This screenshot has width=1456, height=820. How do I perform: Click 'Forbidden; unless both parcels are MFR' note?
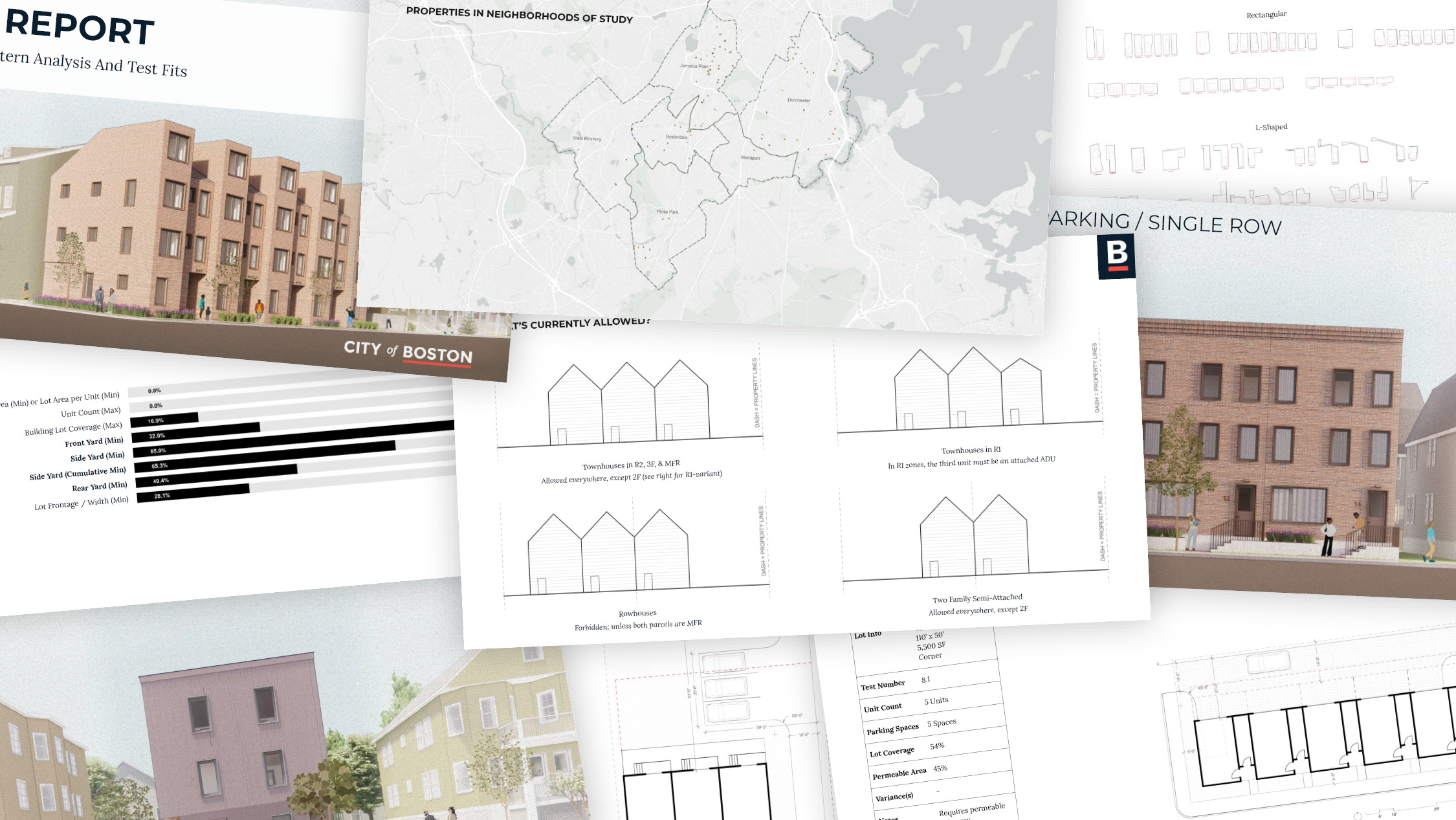[638, 625]
